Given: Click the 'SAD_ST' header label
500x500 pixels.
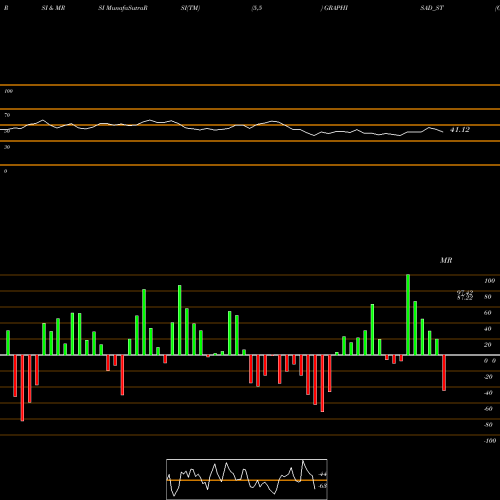Looking at the screenshot, I should point(432,8).
